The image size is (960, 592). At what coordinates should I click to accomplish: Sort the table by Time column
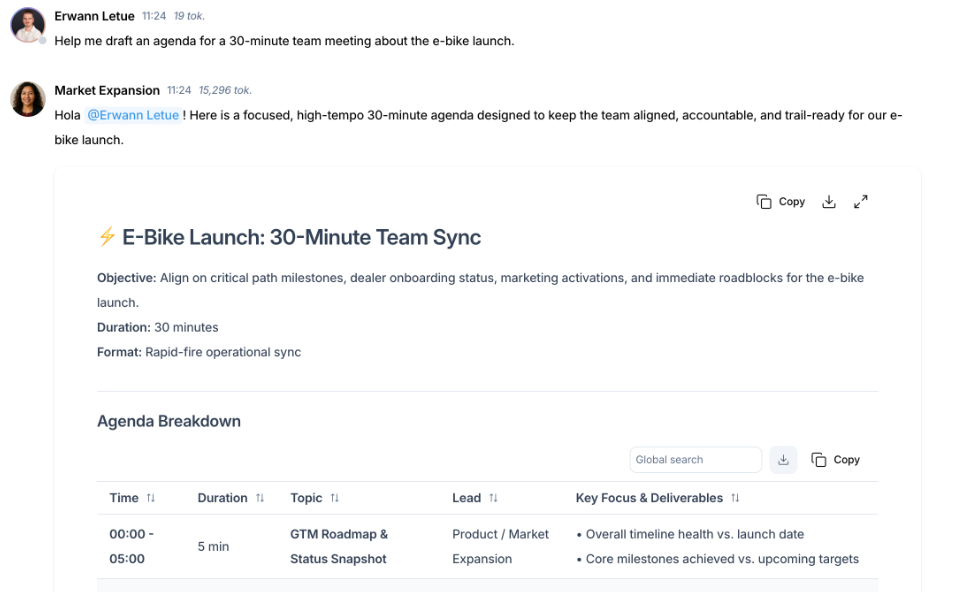click(151, 498)
